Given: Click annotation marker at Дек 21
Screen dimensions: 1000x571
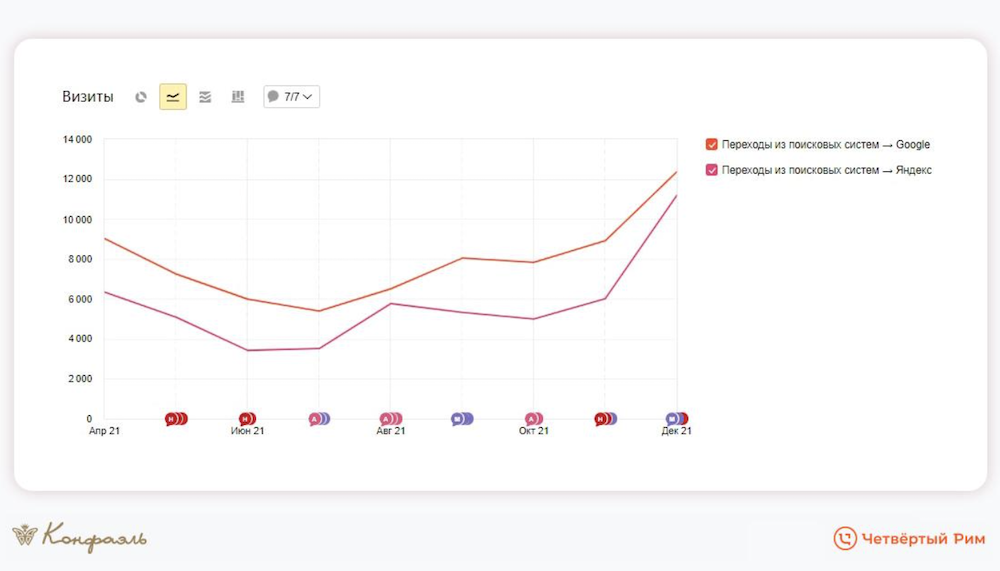Looking at the screenshot, I should pos(674,419).
